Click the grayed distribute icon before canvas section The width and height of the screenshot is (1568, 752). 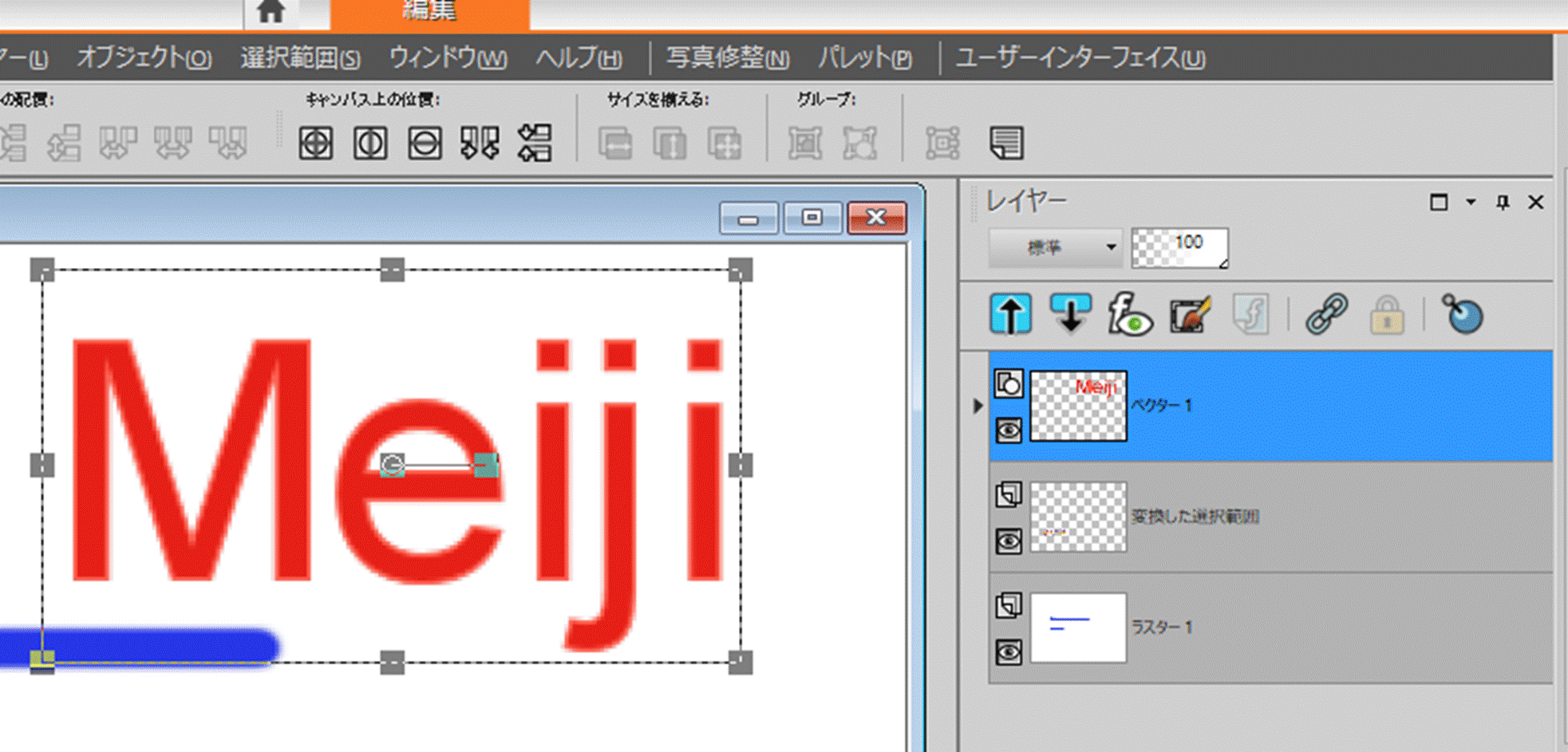(x=228, y=144)
